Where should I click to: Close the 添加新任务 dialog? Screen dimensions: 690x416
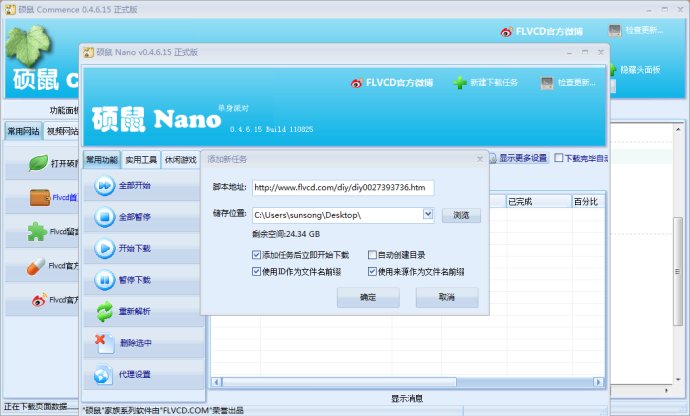pyautogui.click(x=480, y=159)
